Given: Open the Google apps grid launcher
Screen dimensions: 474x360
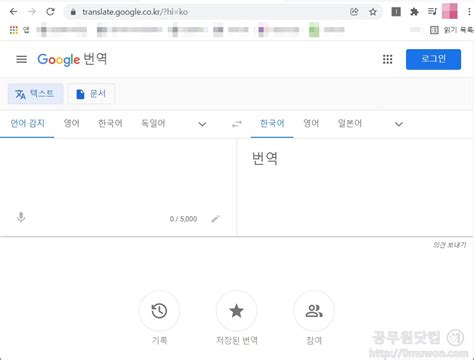Looking at the screenshot, I should pyautogui.click(x=387, y=59).
